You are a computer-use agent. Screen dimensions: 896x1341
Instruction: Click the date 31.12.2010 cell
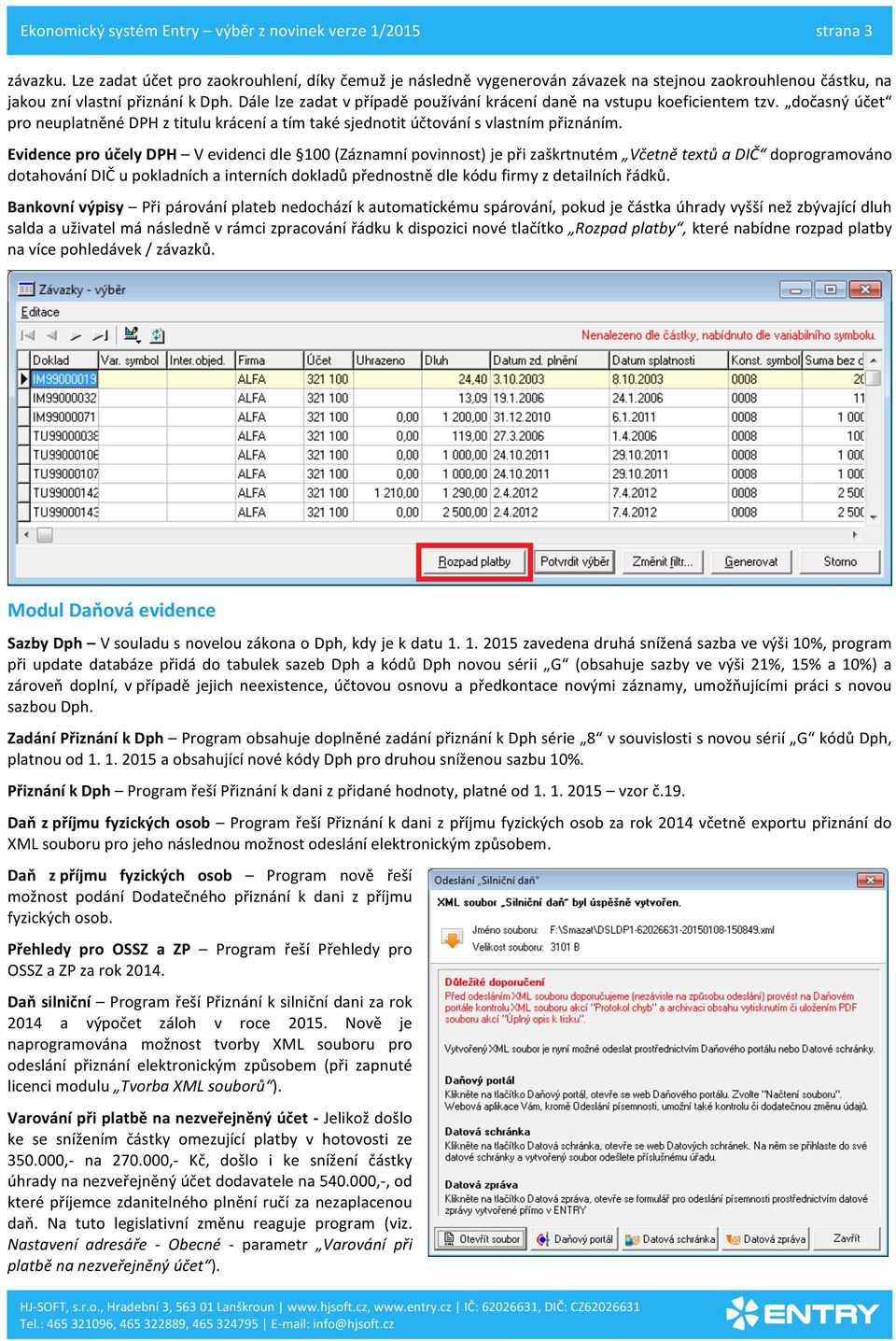point(549,416)
